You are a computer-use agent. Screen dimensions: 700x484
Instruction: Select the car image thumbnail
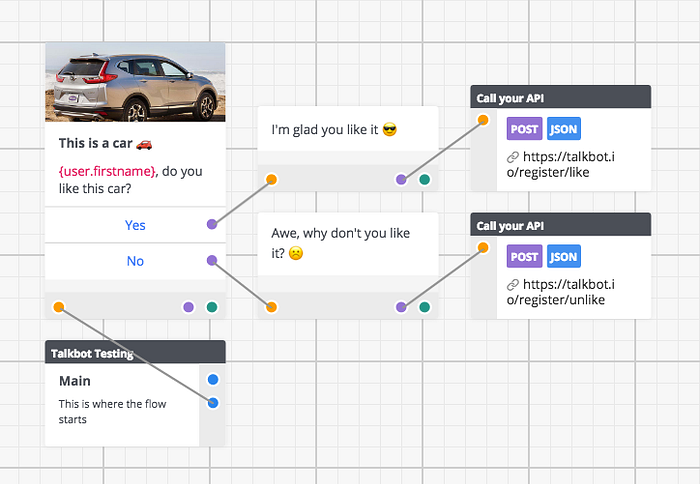(135, 82)
